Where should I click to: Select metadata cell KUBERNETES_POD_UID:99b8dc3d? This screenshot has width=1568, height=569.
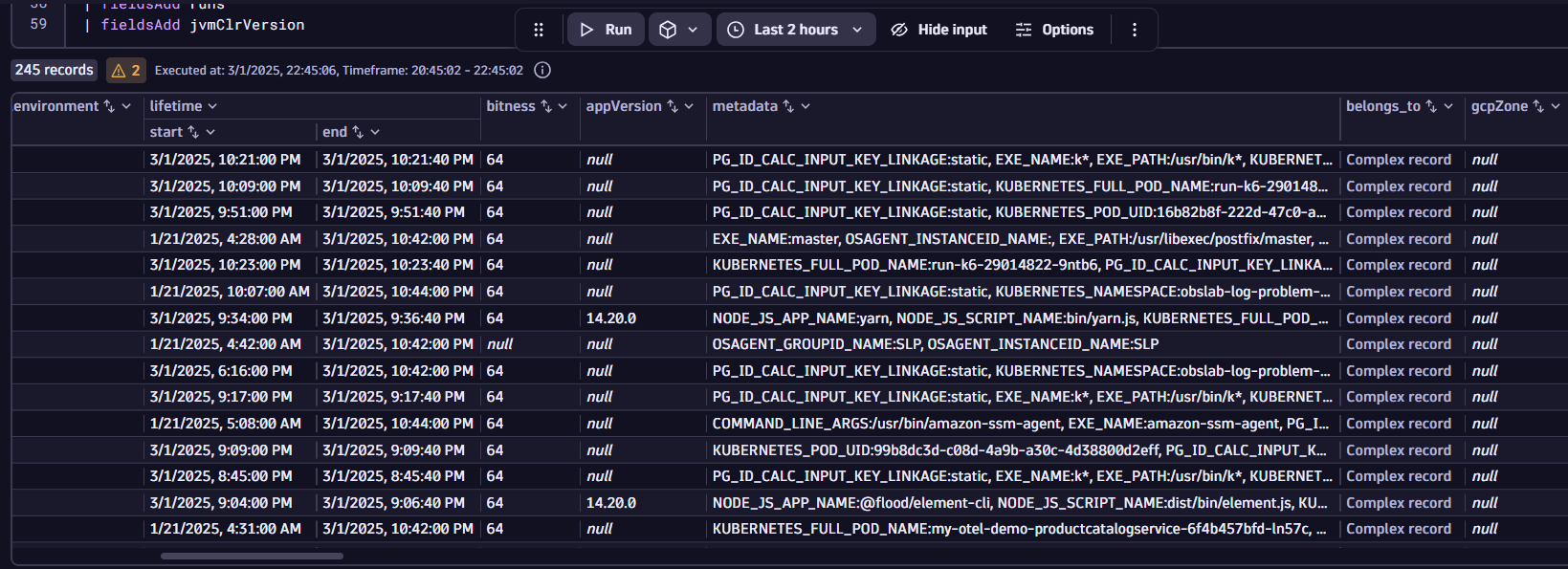(x=1021, y=450)
